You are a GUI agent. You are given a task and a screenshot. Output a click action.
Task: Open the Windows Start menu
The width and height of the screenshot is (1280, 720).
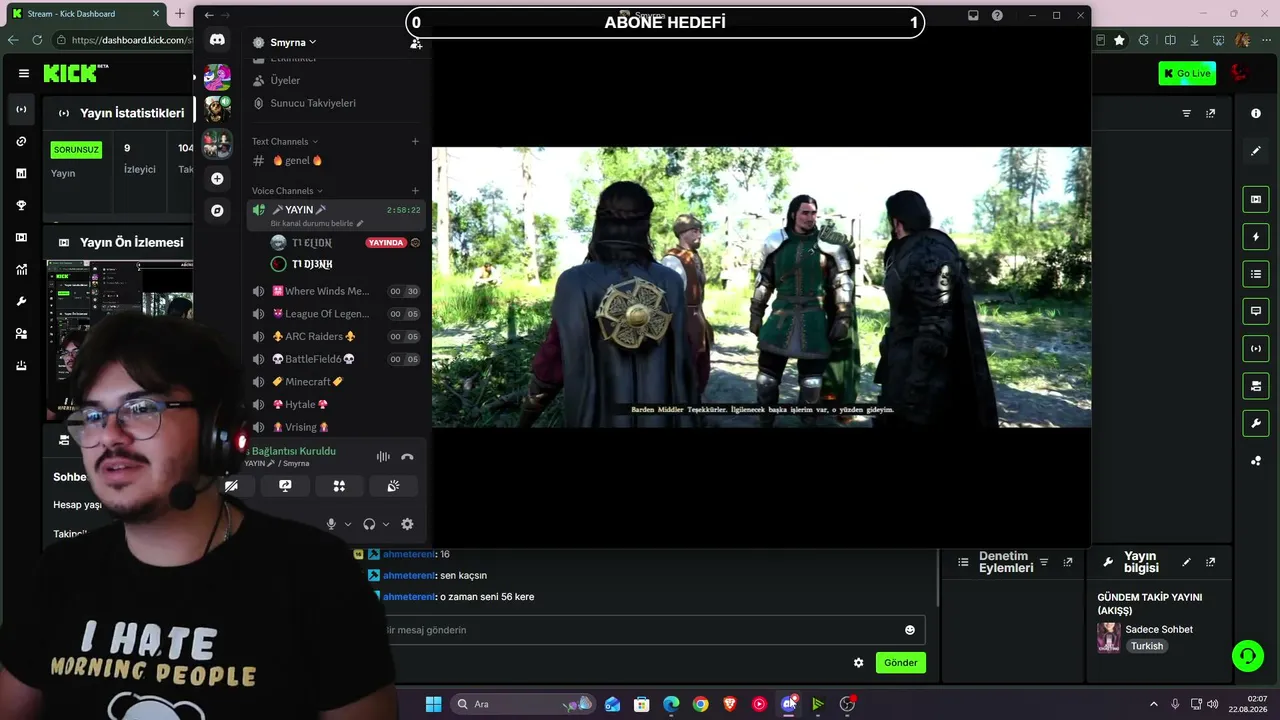[x=433, y=704]
